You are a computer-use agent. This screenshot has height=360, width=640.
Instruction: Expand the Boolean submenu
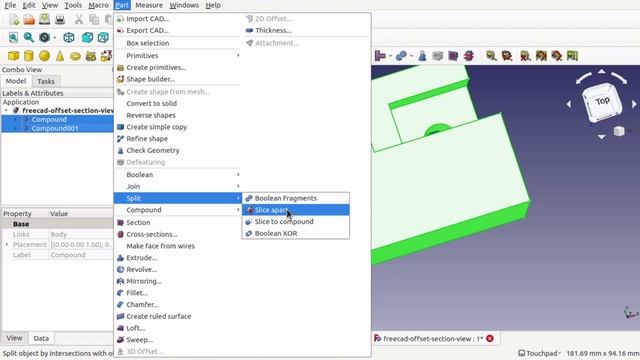point(178,175)
